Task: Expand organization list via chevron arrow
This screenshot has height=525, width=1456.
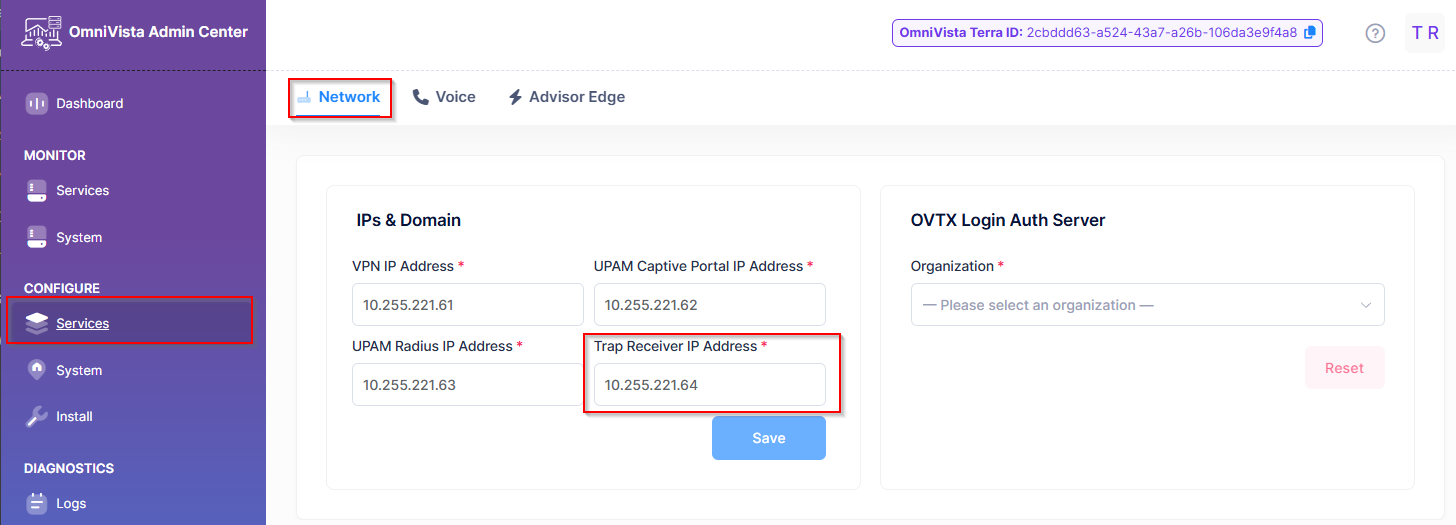Action: pos(1365,305)
